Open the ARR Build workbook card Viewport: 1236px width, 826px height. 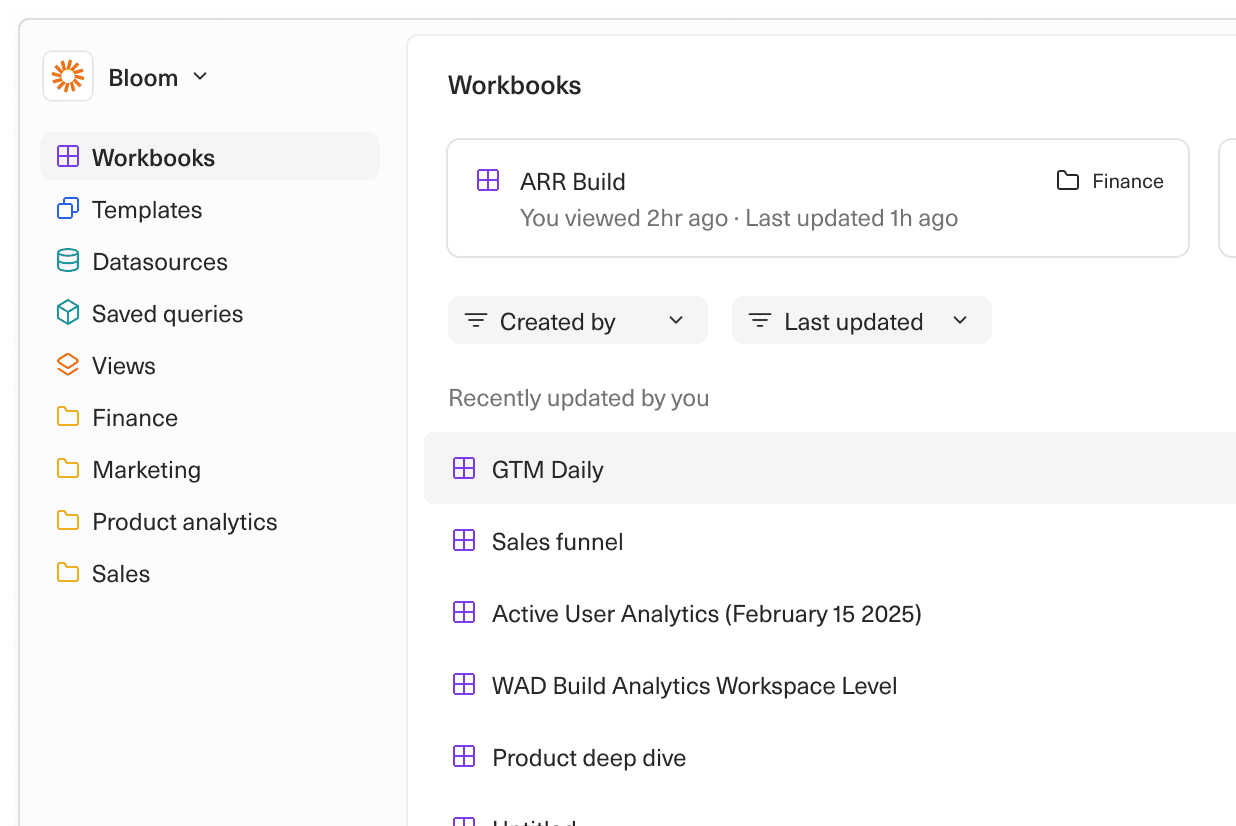pyautogui.click(x=817, y=197)
